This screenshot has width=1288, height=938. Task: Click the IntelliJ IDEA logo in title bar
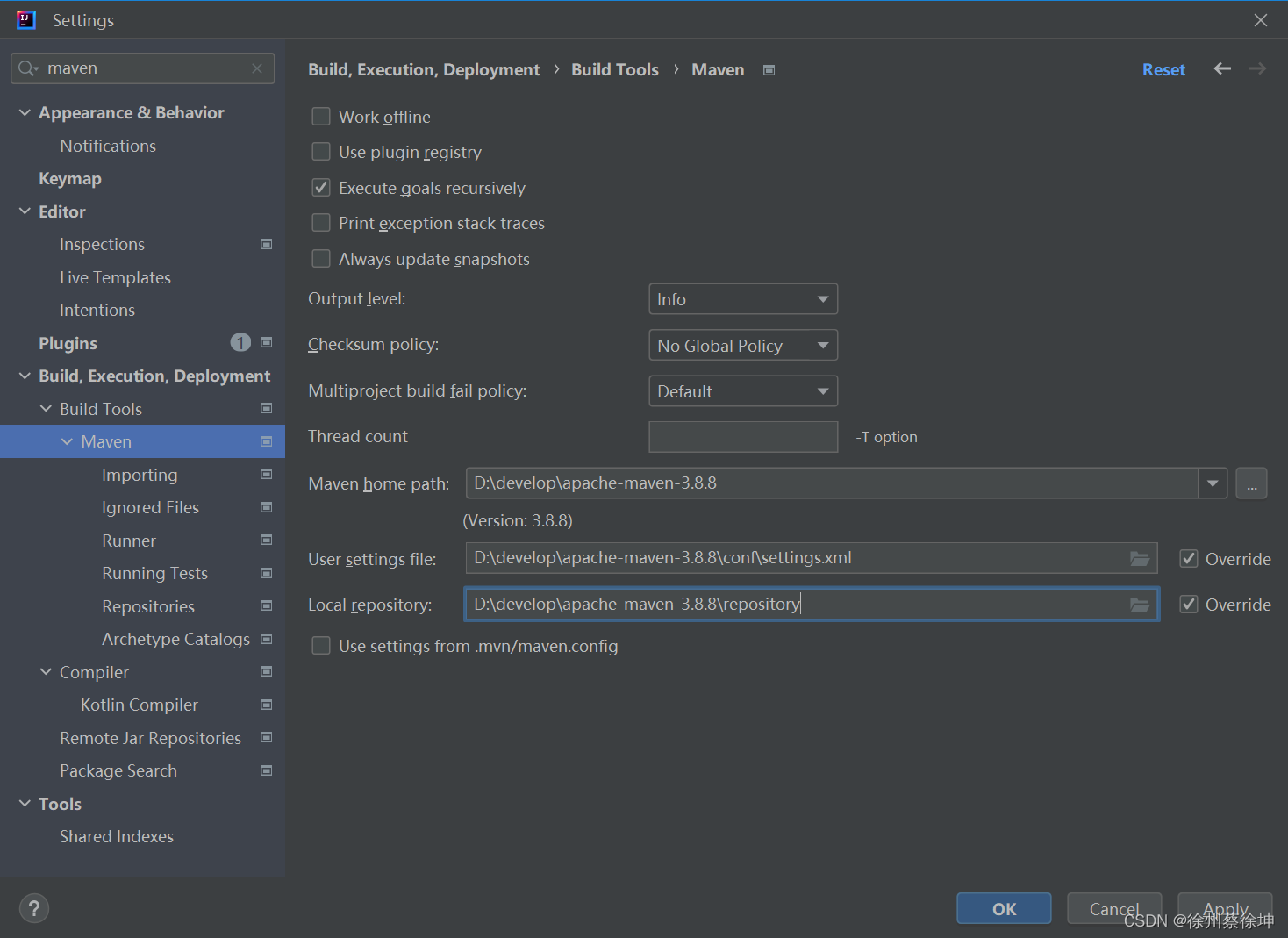coord(26,19)
